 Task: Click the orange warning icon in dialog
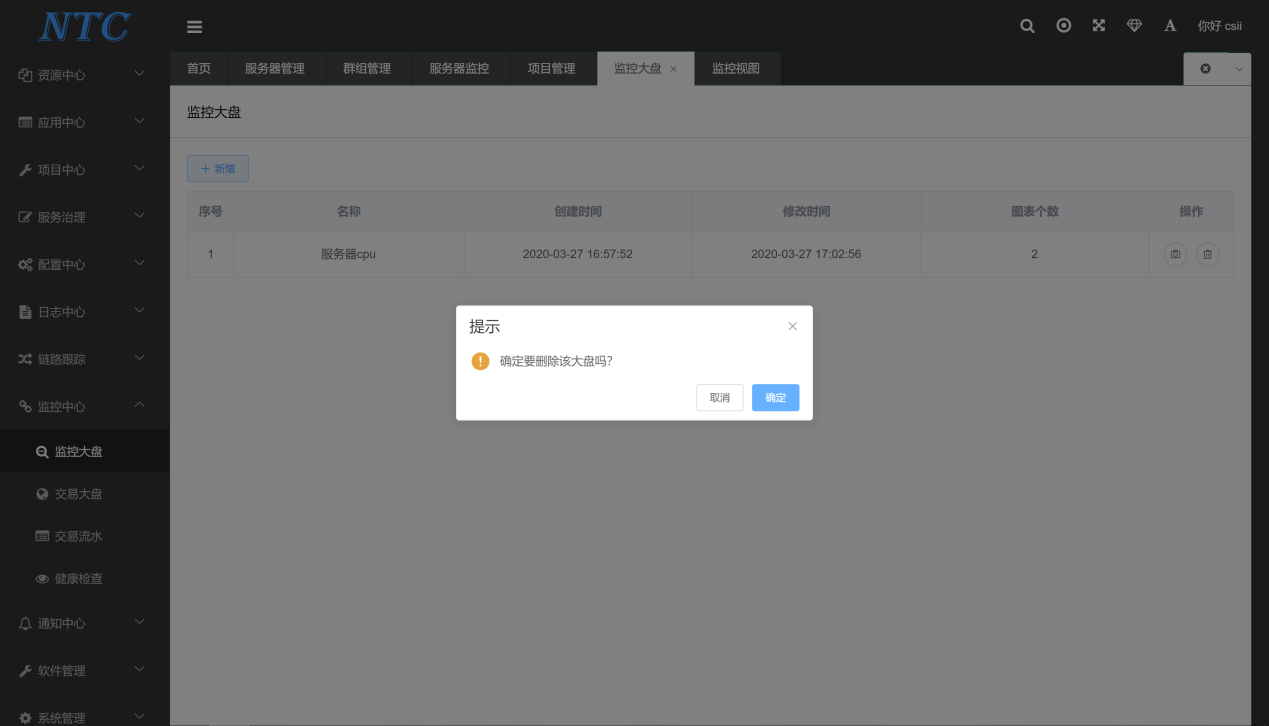click(x=480, y=361)
